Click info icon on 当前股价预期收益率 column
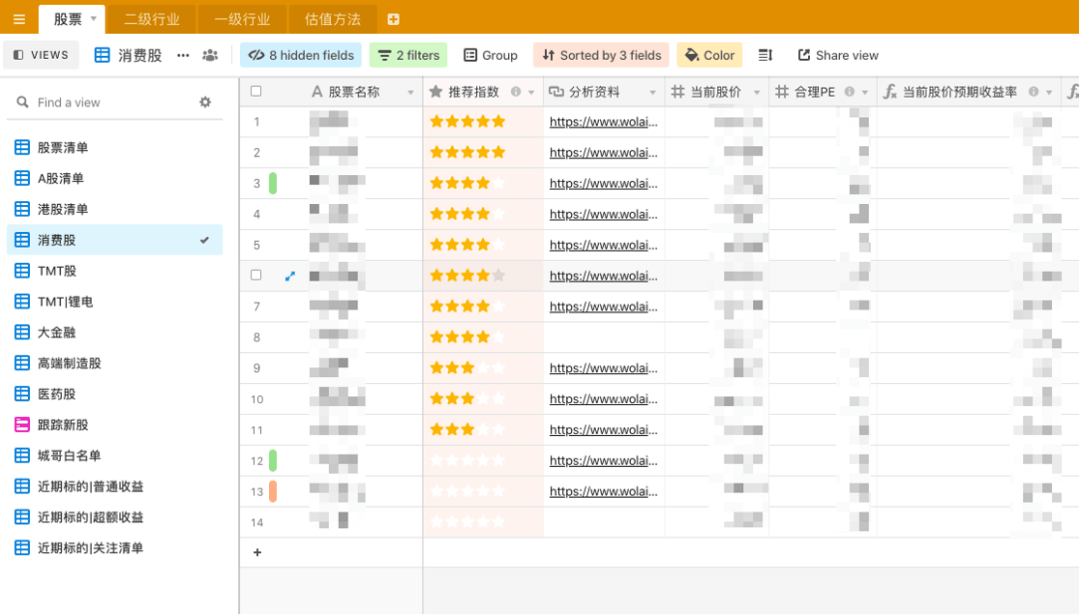The image size is (1080, 615). (1033, 92)
